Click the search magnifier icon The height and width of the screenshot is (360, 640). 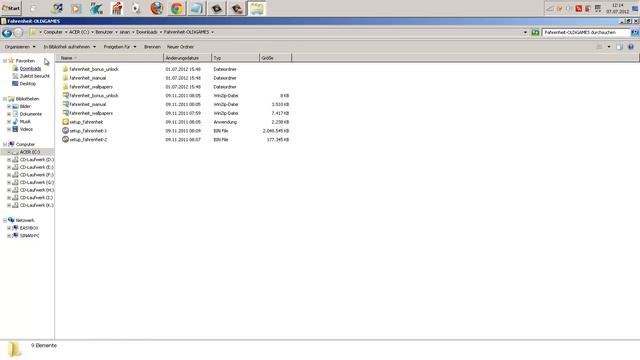point(635,32)
